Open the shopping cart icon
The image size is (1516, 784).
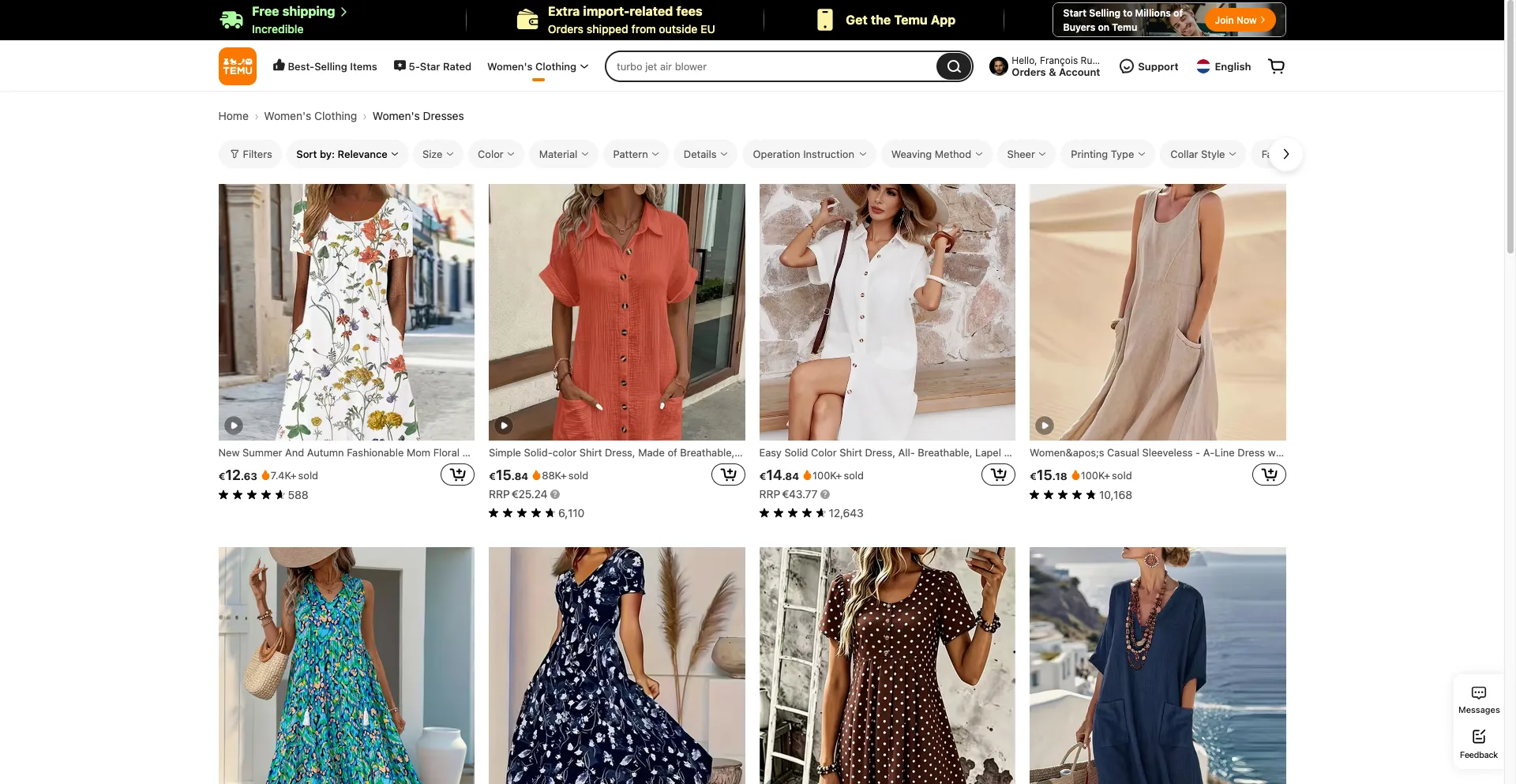[1276, 66]
